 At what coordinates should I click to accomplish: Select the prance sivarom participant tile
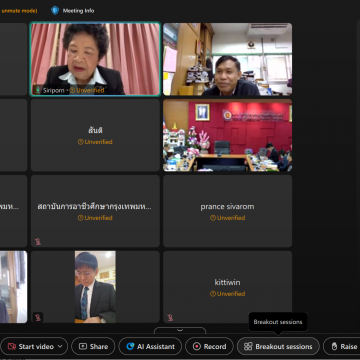pos(227,211)
